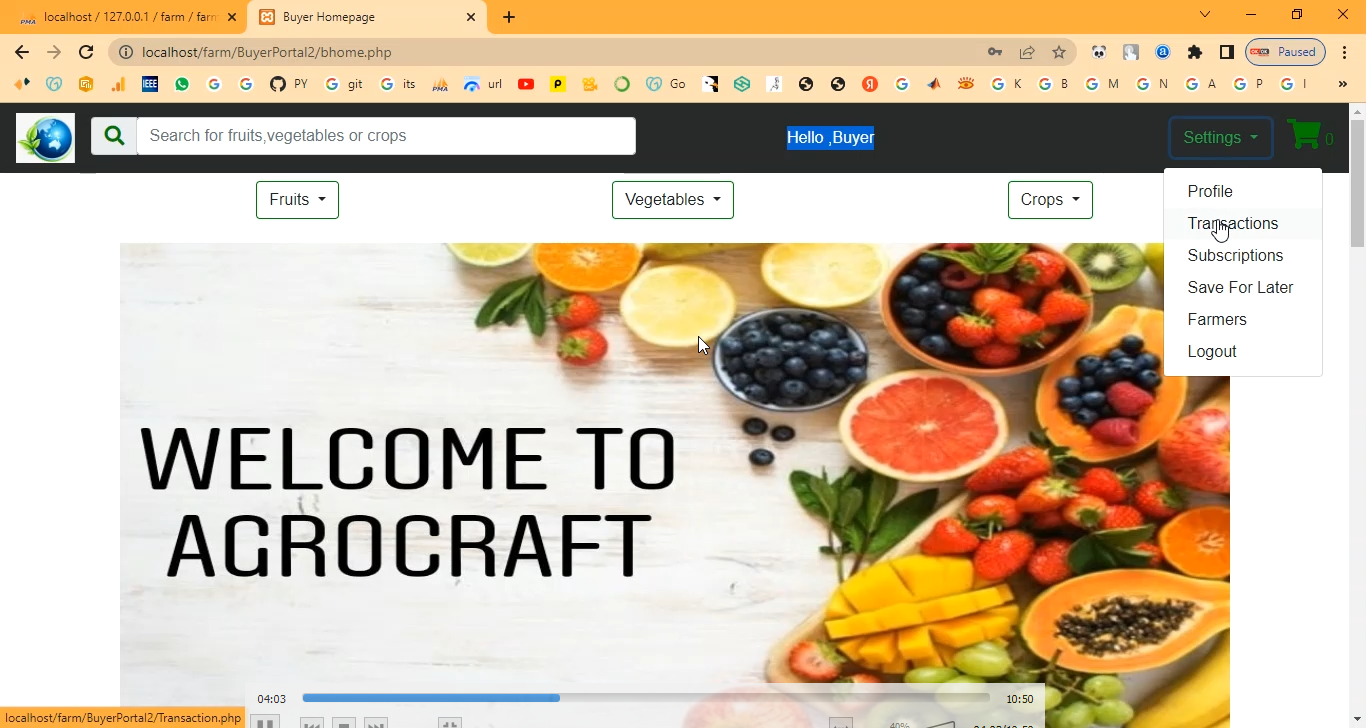Click the green search magnifier button
1366x728 pixels.
point(114,136)
